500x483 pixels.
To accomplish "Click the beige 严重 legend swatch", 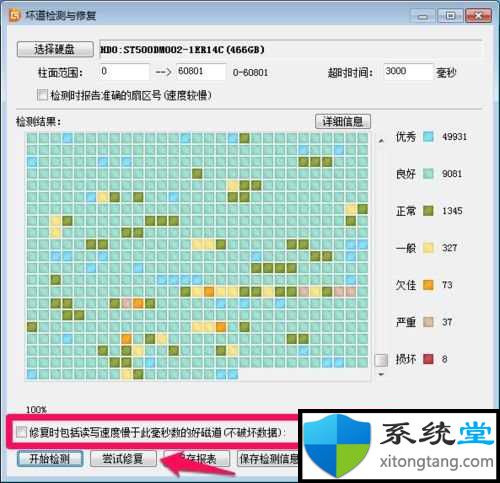I will coord(428,322).
